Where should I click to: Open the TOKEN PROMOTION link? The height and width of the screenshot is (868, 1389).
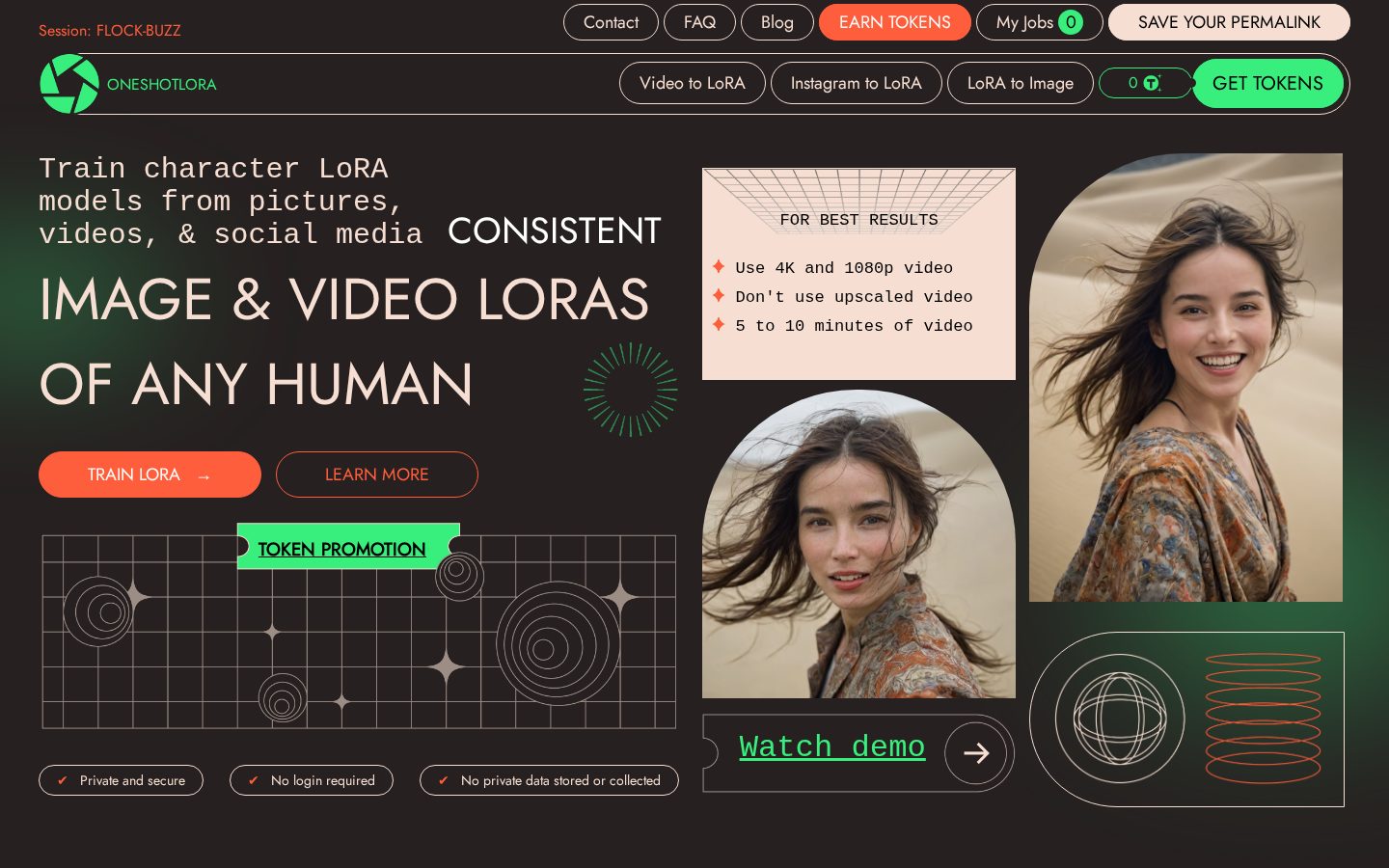click(x=341, y=549)
